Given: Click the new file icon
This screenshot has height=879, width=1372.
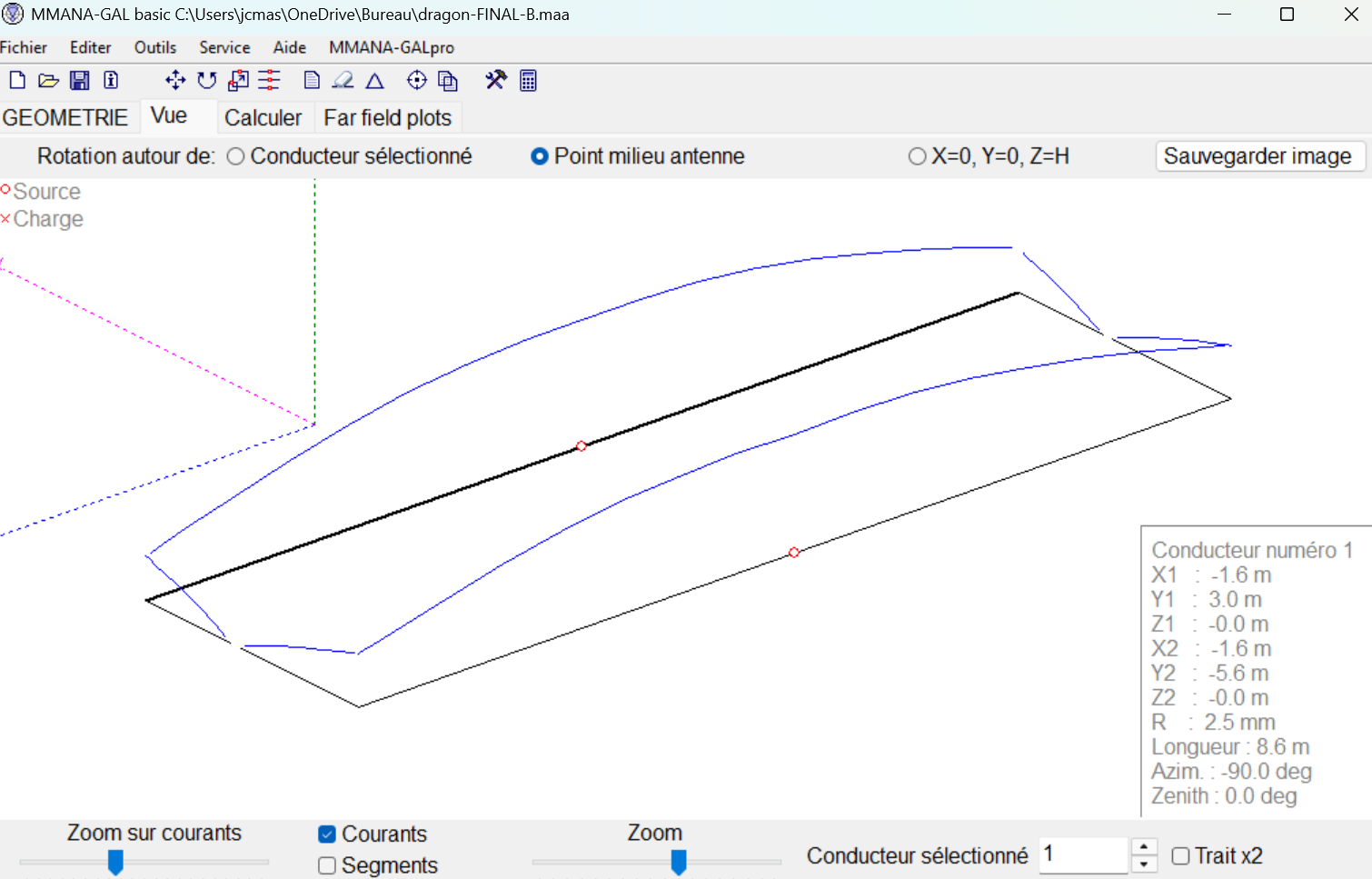Looking at the screenshot, I should pos(17,80).
